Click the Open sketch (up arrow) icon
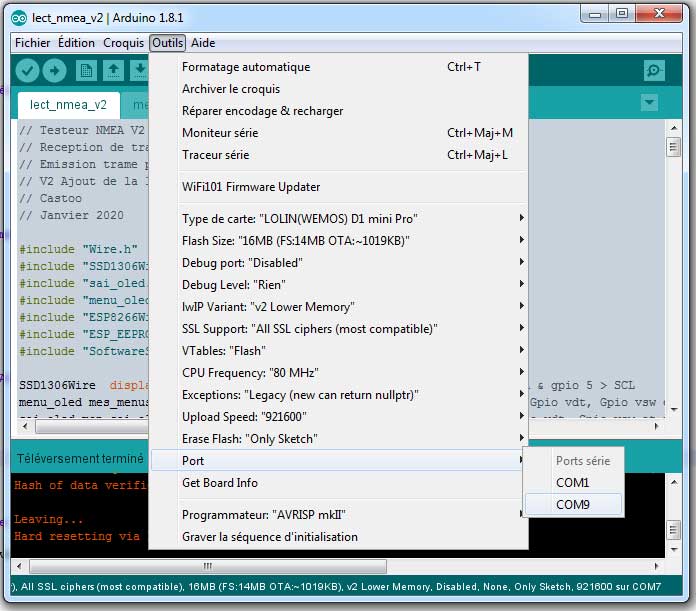This screenshot has height=611, width=696. tap(113, 71)
